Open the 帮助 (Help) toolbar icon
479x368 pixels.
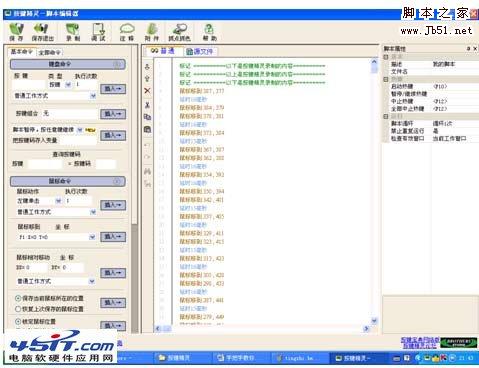(x=209, y=32)
